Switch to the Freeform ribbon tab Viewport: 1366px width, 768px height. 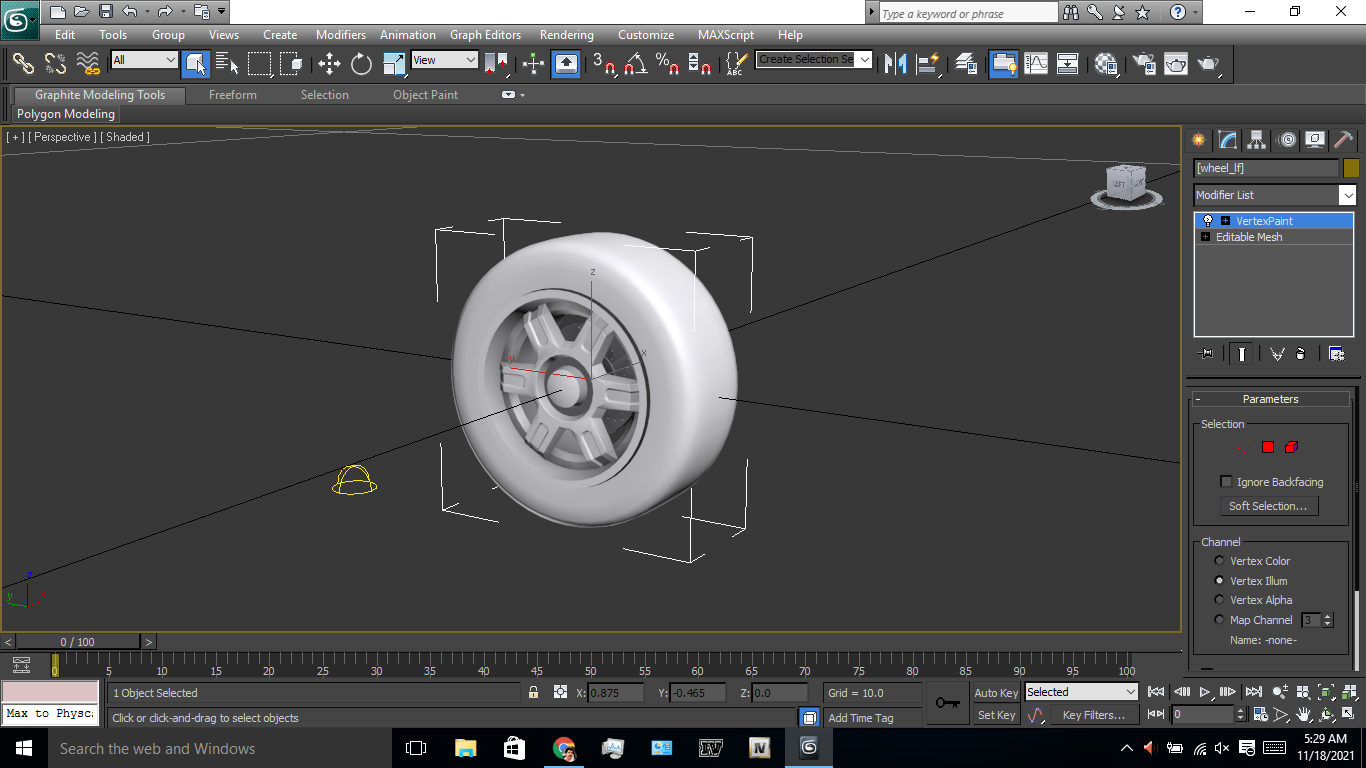click(x=232, y=95)
